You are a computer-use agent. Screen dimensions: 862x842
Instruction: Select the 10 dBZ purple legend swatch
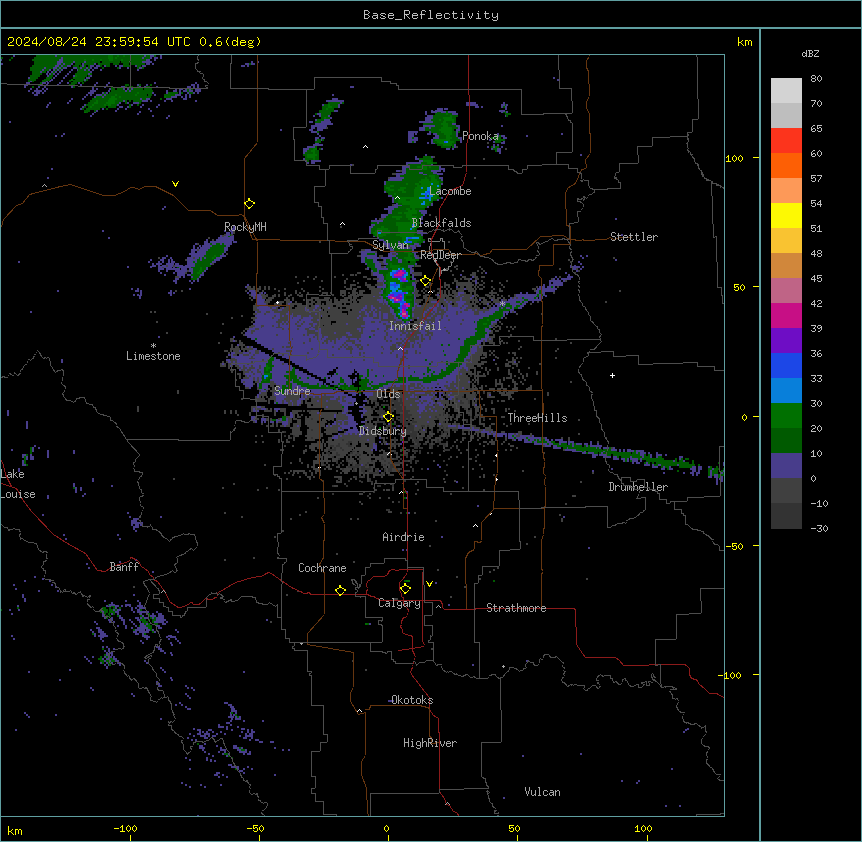[786, 466]
